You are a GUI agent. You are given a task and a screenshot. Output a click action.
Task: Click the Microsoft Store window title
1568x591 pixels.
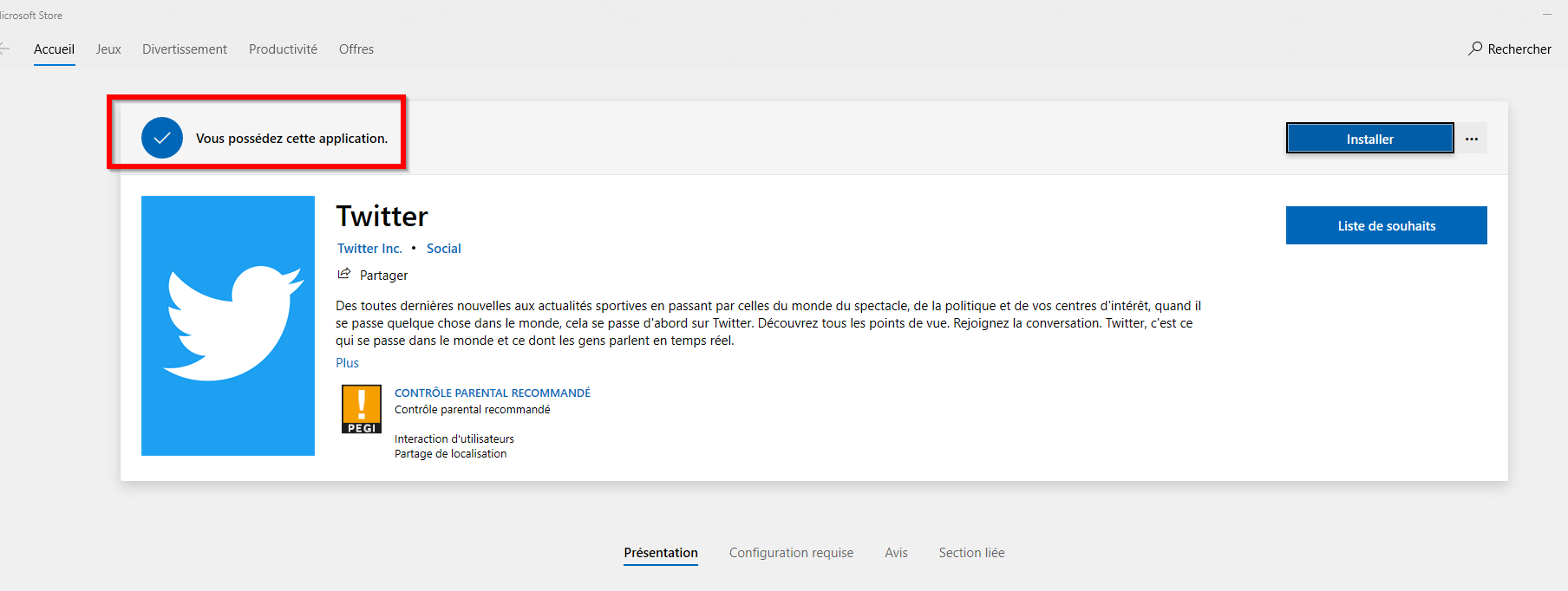pos(30,16)
